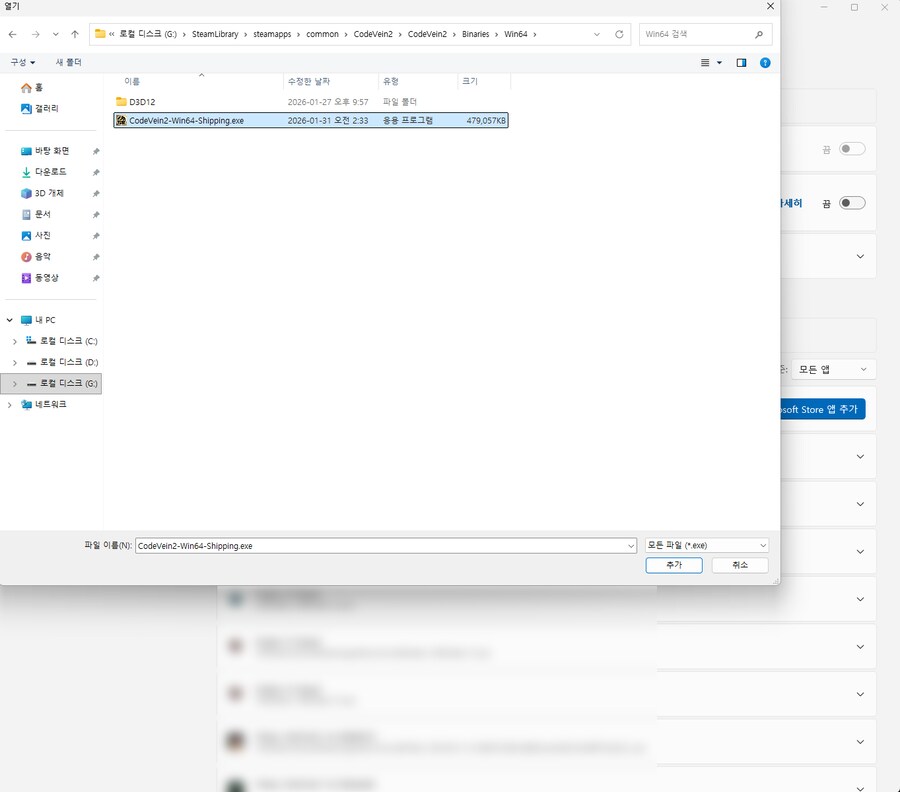The width and height of the screenshot is (900, 792).
Task: Select CodeVein2-Win64-Shipping.exe file
Action: tap(186, 120)
